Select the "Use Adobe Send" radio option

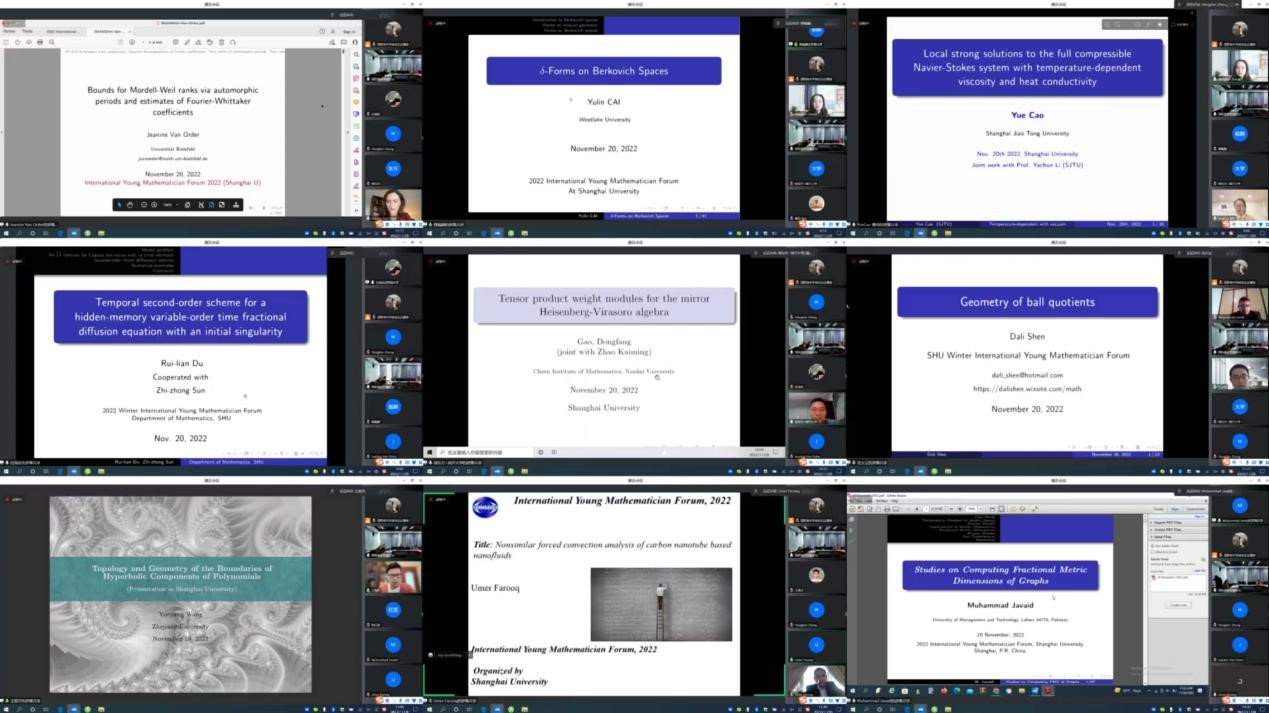1154,545
